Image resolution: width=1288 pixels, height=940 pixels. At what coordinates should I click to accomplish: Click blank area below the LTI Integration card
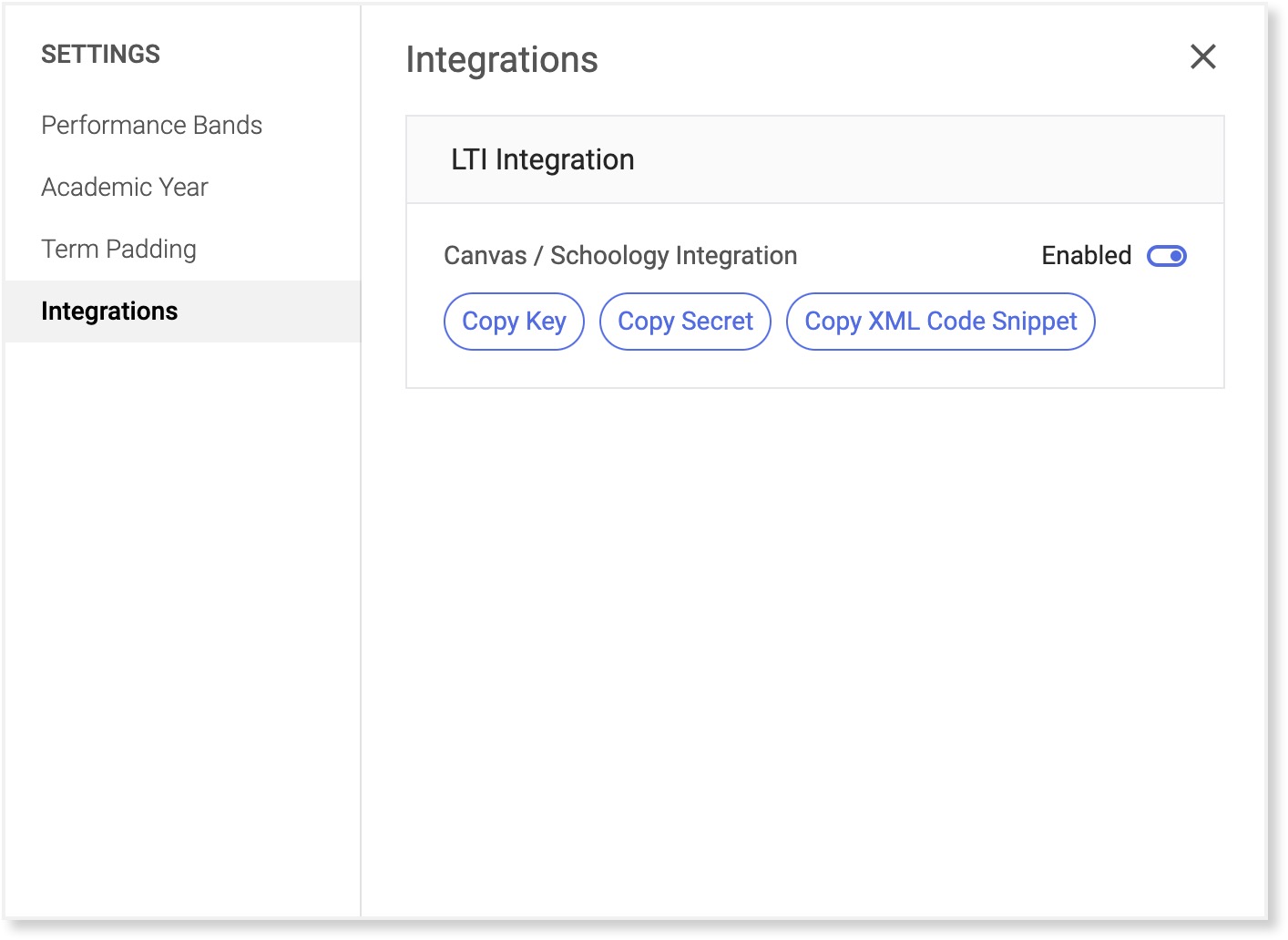coord(814,638)
